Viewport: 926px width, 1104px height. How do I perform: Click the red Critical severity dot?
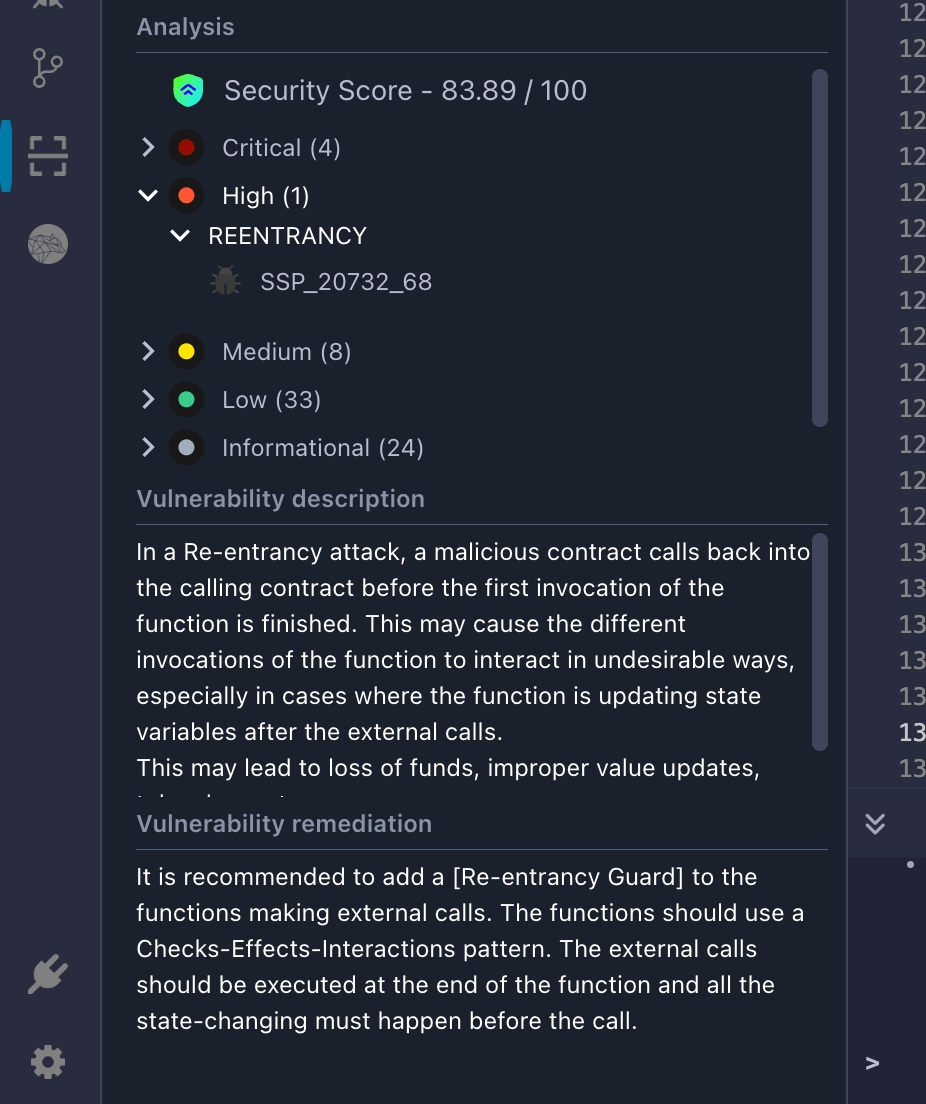coord(186,148)
